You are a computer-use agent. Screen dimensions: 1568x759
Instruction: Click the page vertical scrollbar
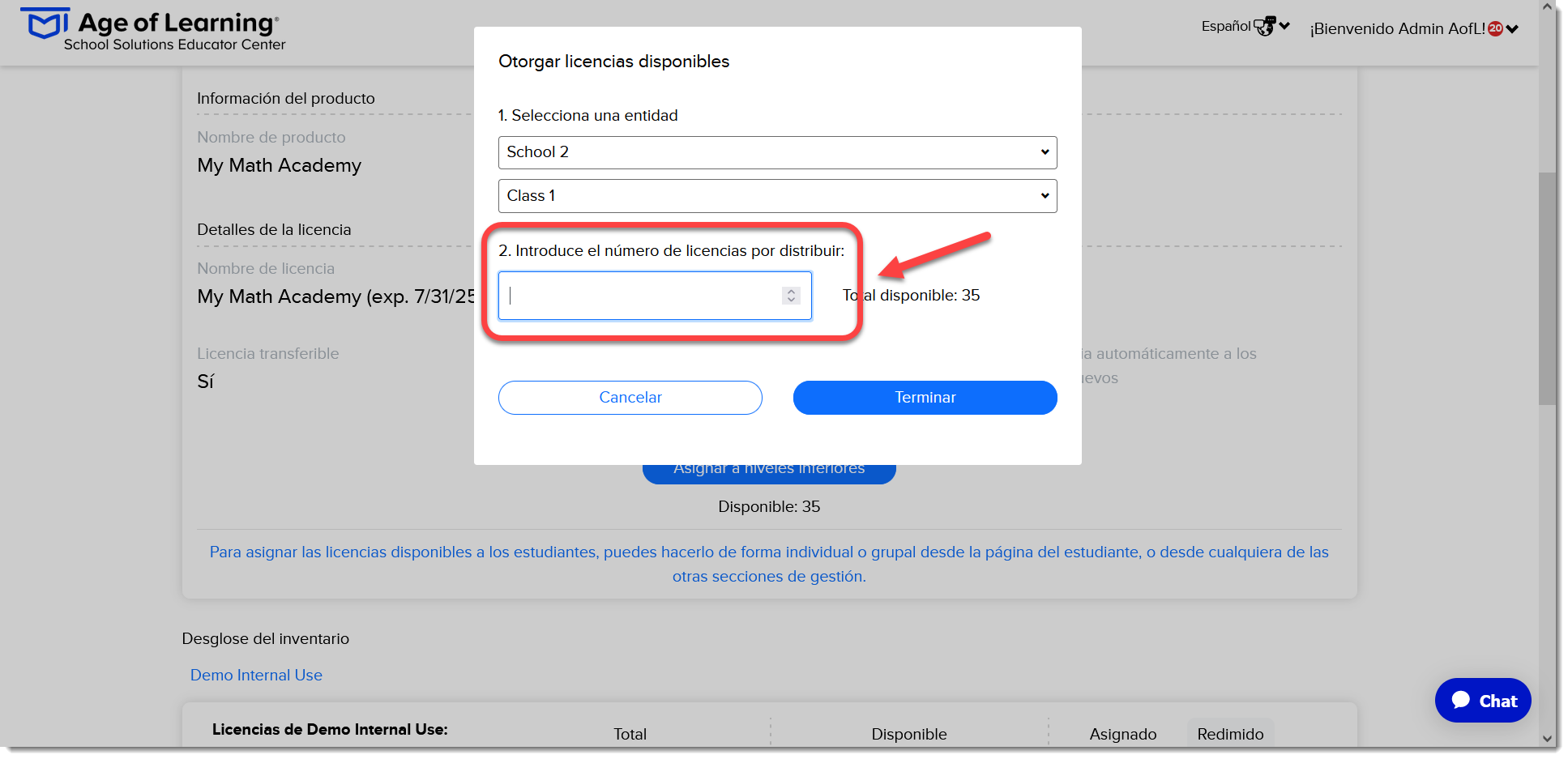click(1547, 288)
